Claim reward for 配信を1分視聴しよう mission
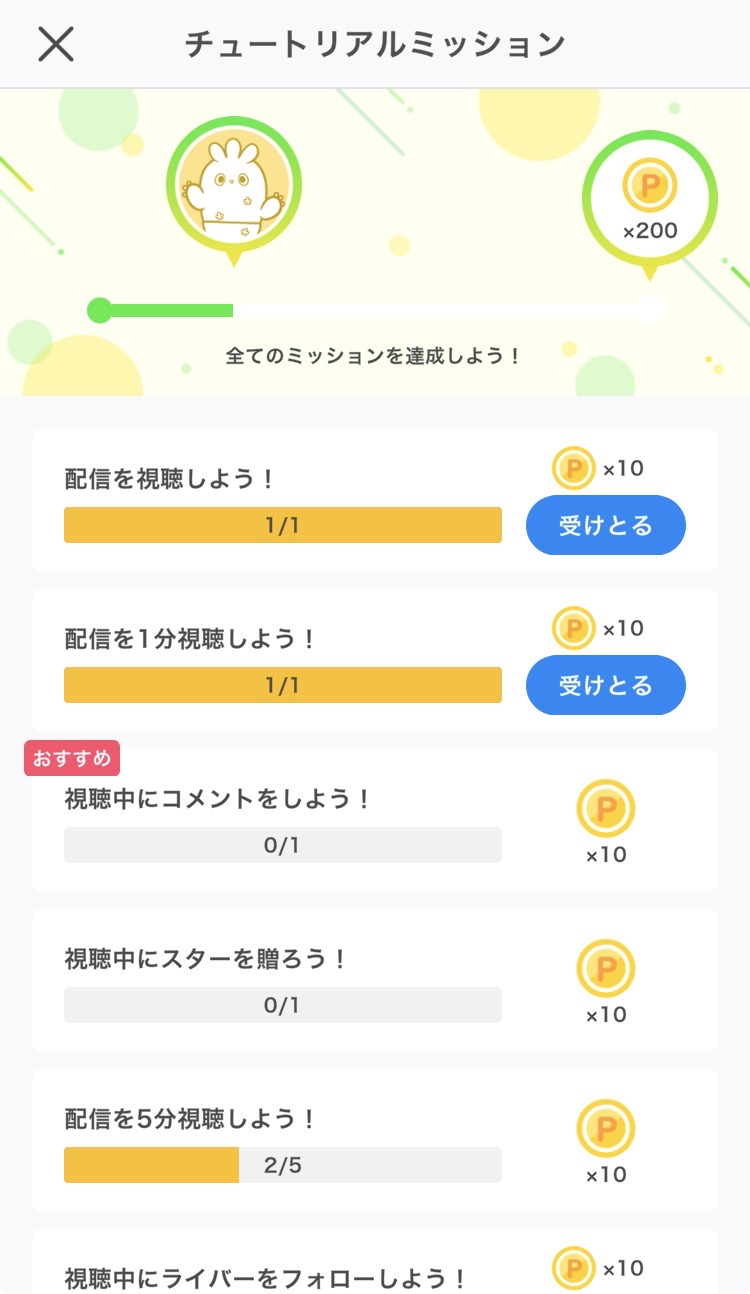 point(605,685)
